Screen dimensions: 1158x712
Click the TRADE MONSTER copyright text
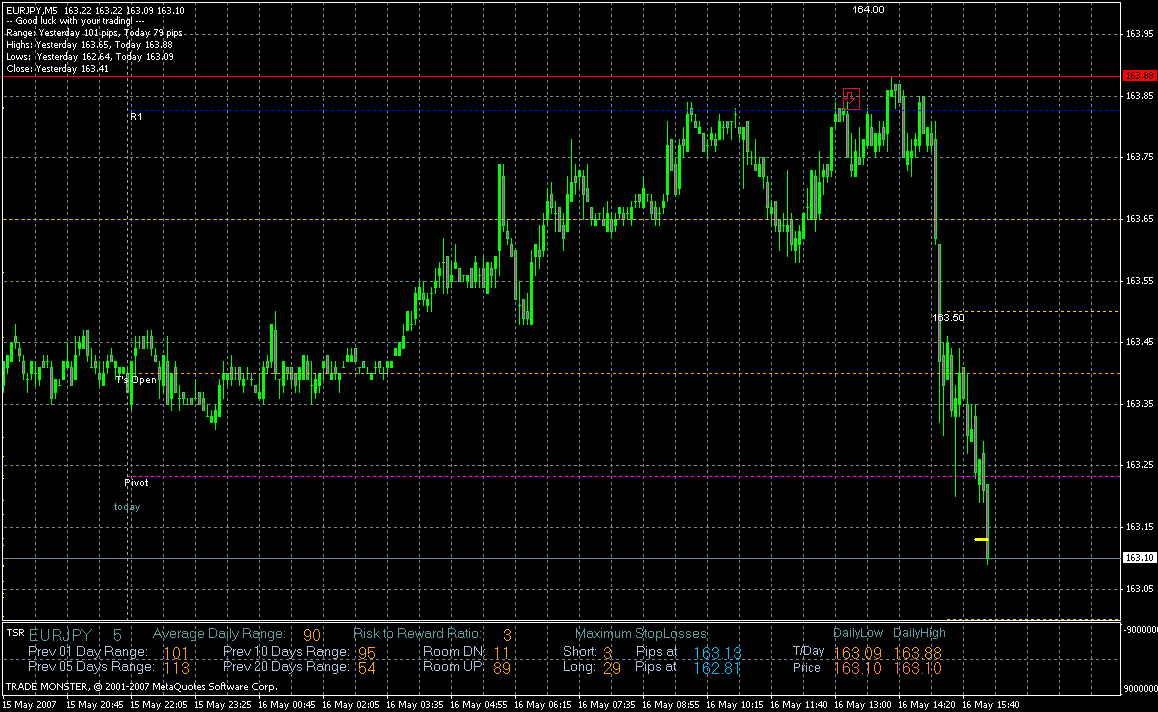pyautogui.click(x=142, y=687)
